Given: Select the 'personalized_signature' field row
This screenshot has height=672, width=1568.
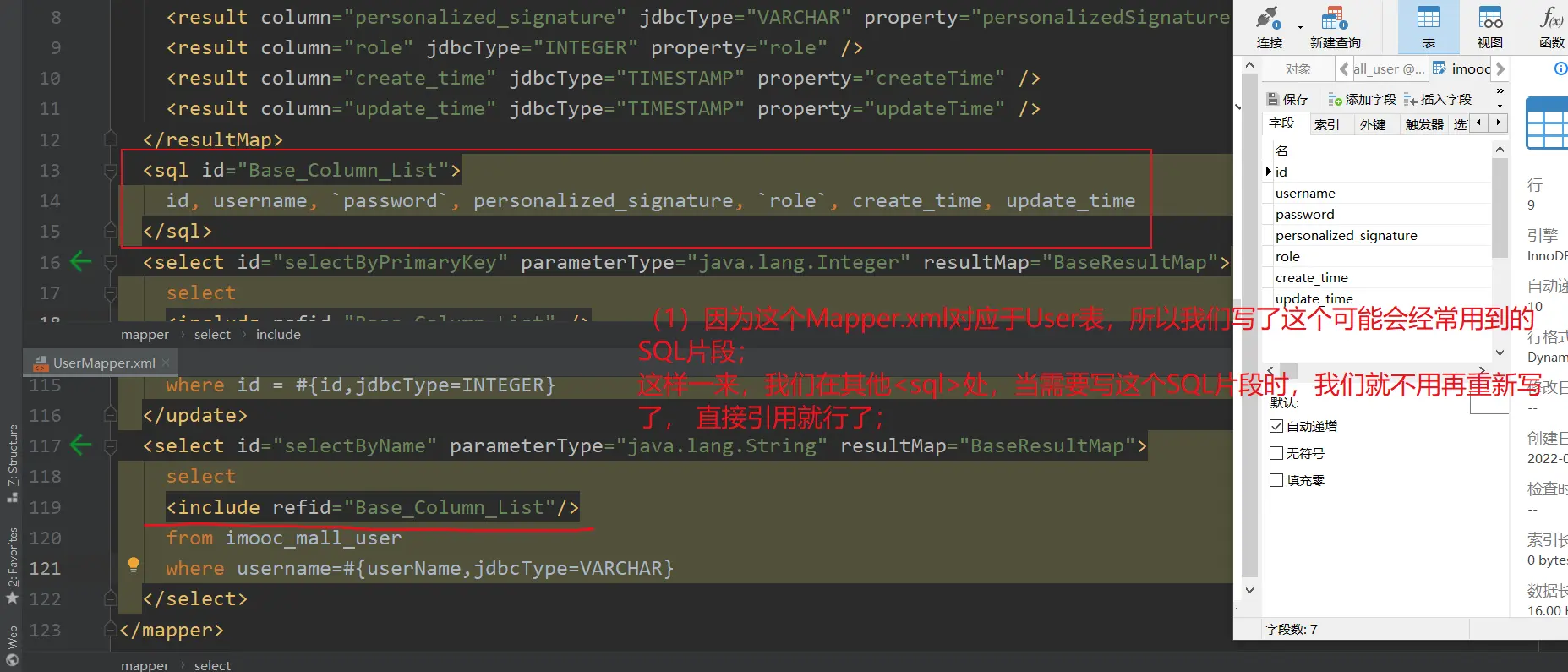Looking at the screenshot, I should (1378, 235).
